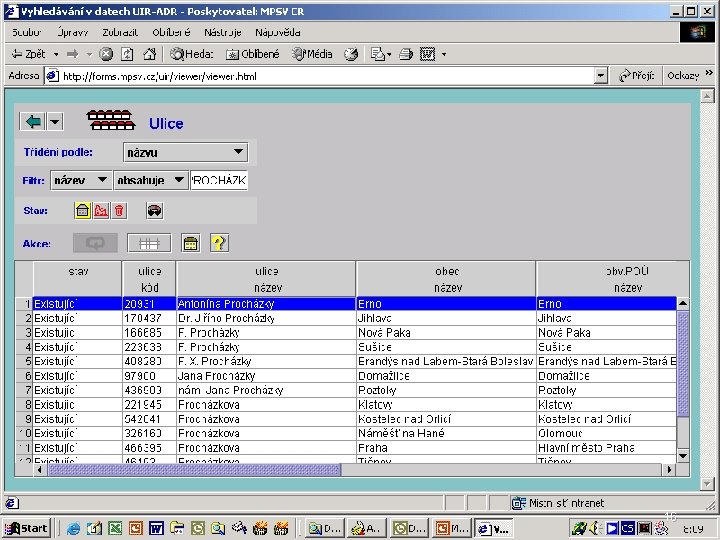Click the table grid action button

pos(149,243)
